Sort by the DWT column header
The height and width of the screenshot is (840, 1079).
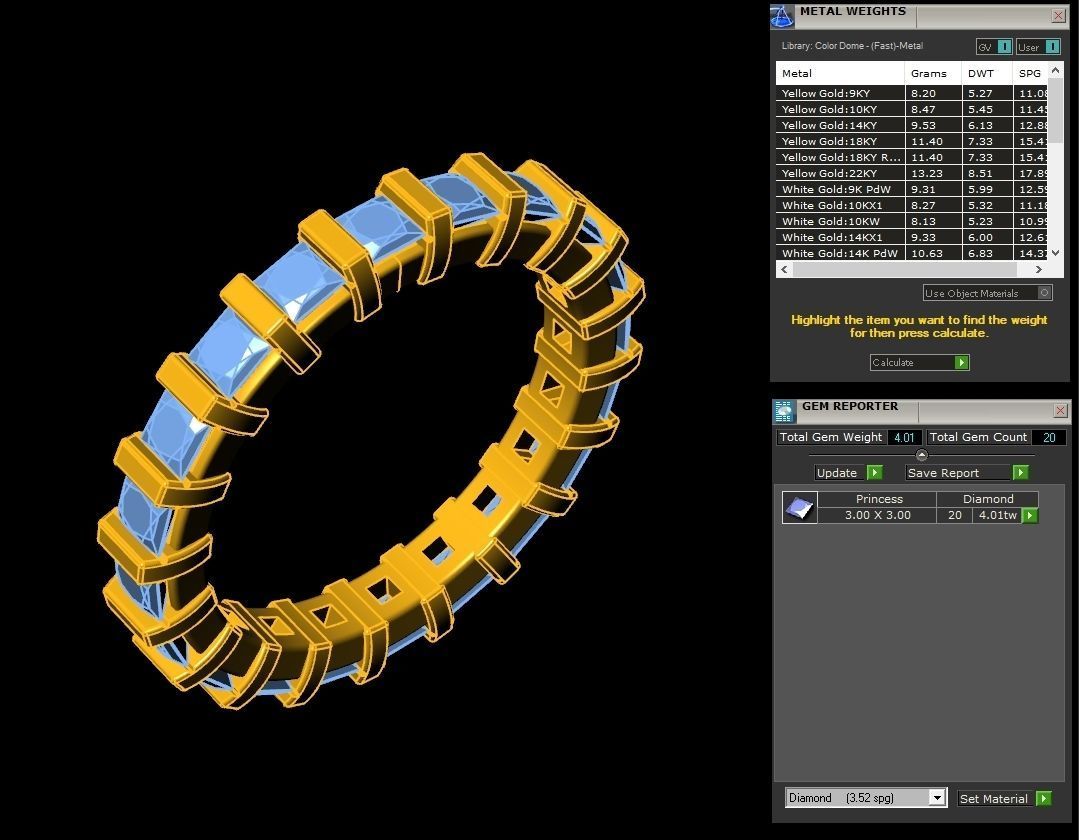click(987, 73)
